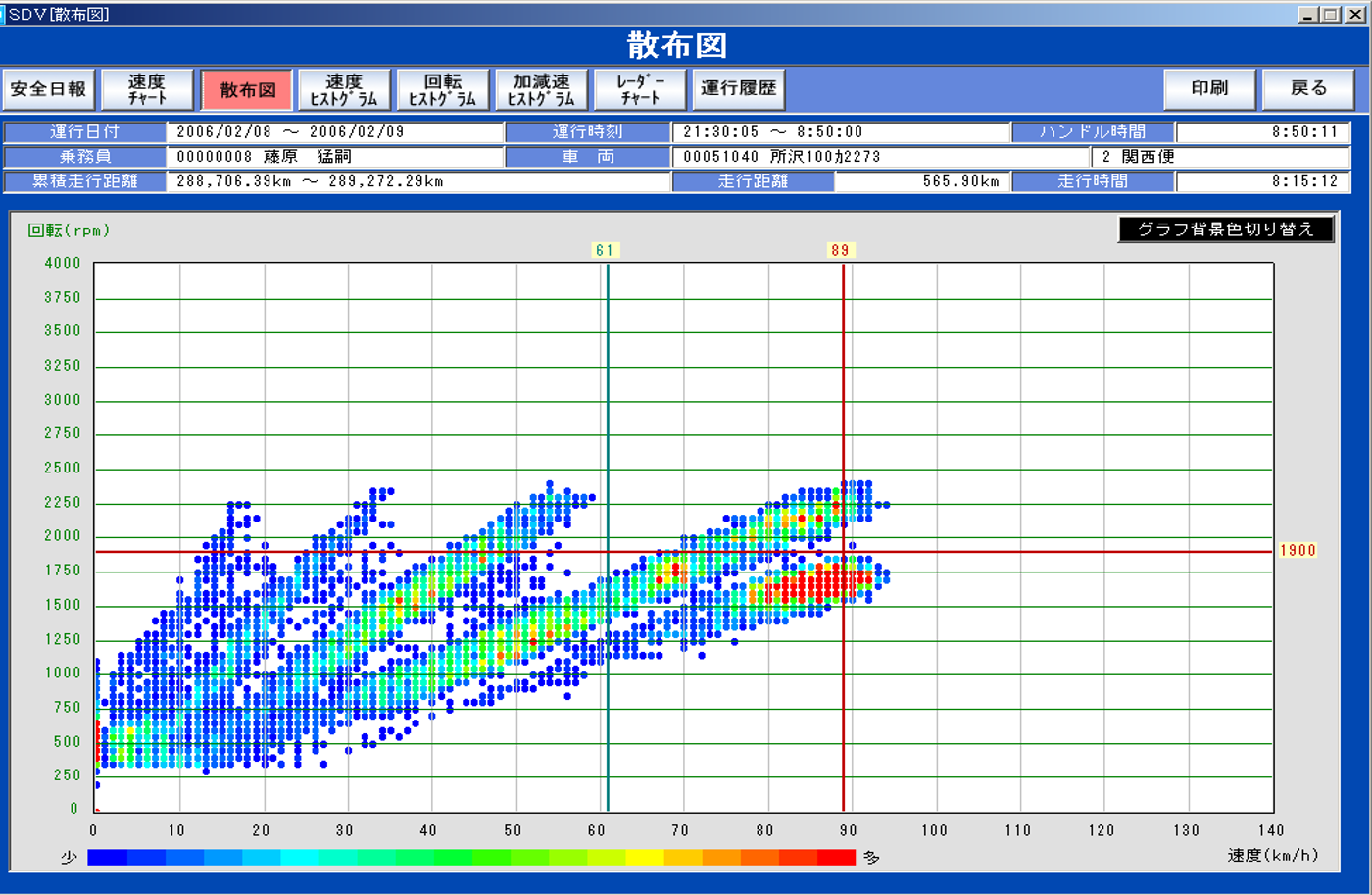Click the 4000 rpm axis label

coord(63,263)
